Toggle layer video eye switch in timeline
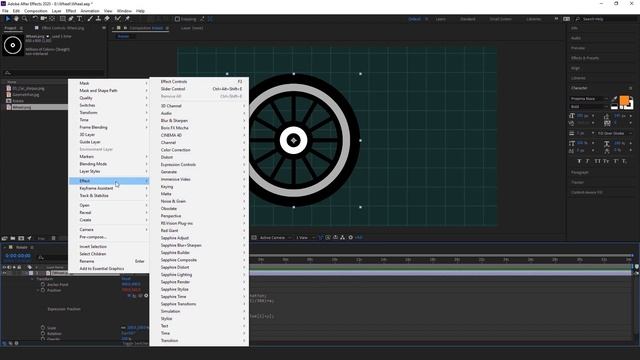This screenshot has height=360, width=640. click(4, 273)
